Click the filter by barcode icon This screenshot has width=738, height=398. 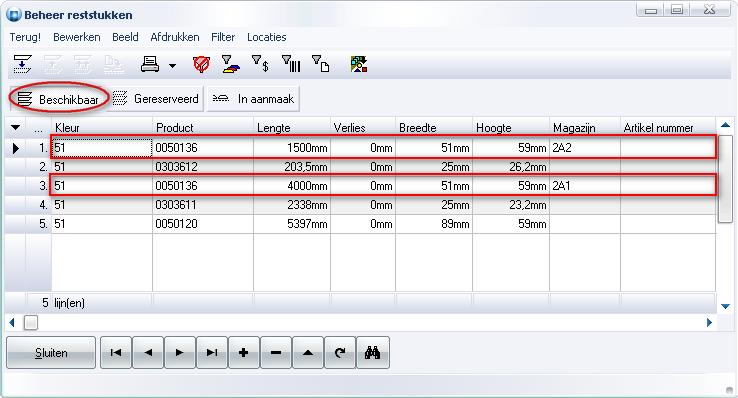pyautogui.click(x=291, y=64)
